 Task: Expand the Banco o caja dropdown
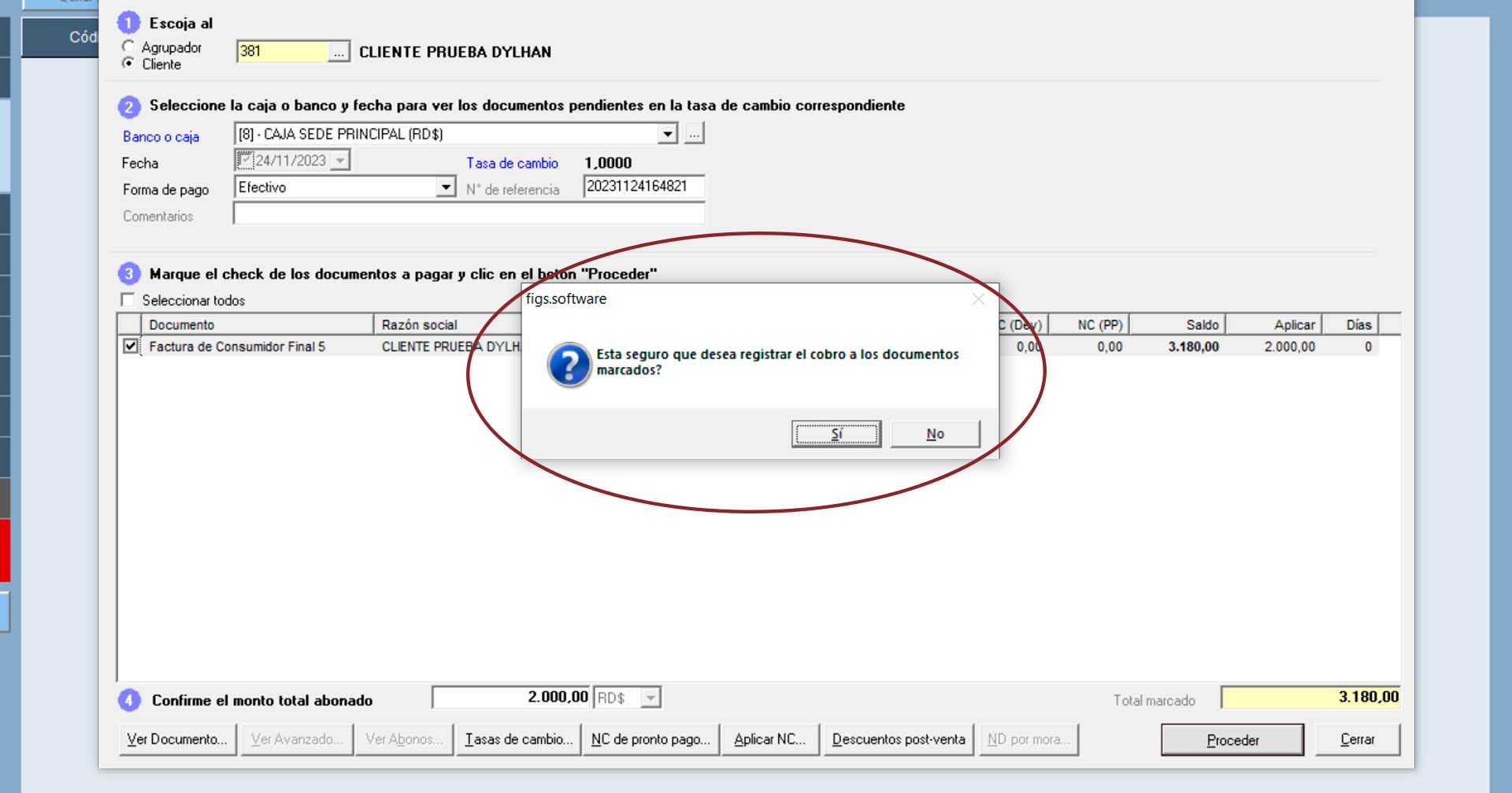coord(667,134)
